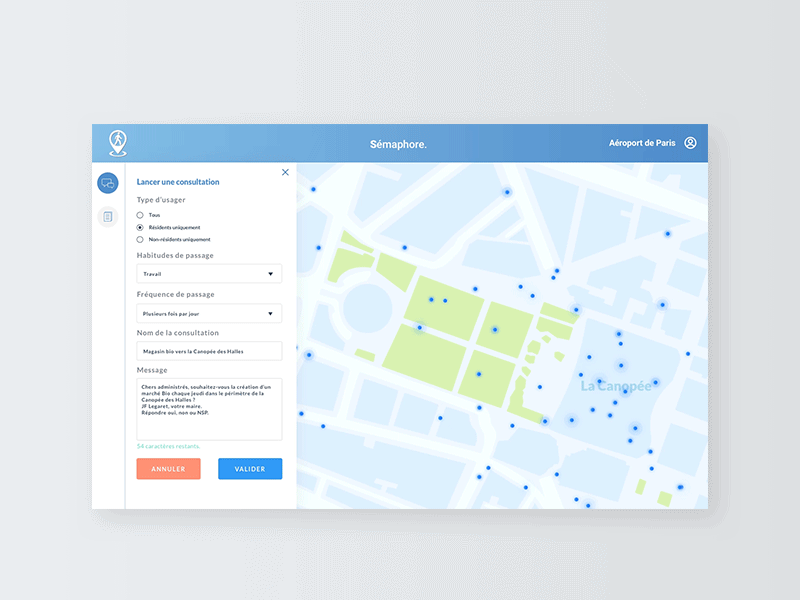Click the Annuler button
The width and height of the screenshot is (800, 600).
pyautogui.click(x=168, y=469)
